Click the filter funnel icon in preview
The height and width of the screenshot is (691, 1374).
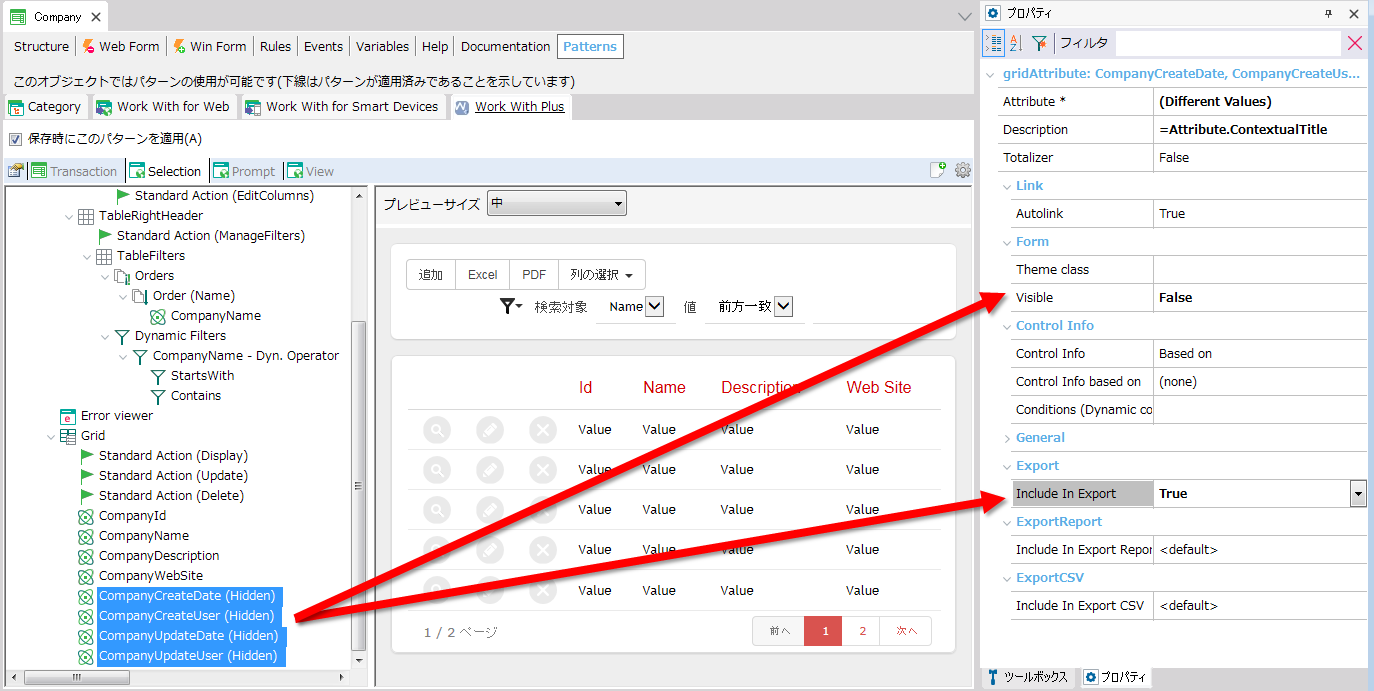(509, 306)
